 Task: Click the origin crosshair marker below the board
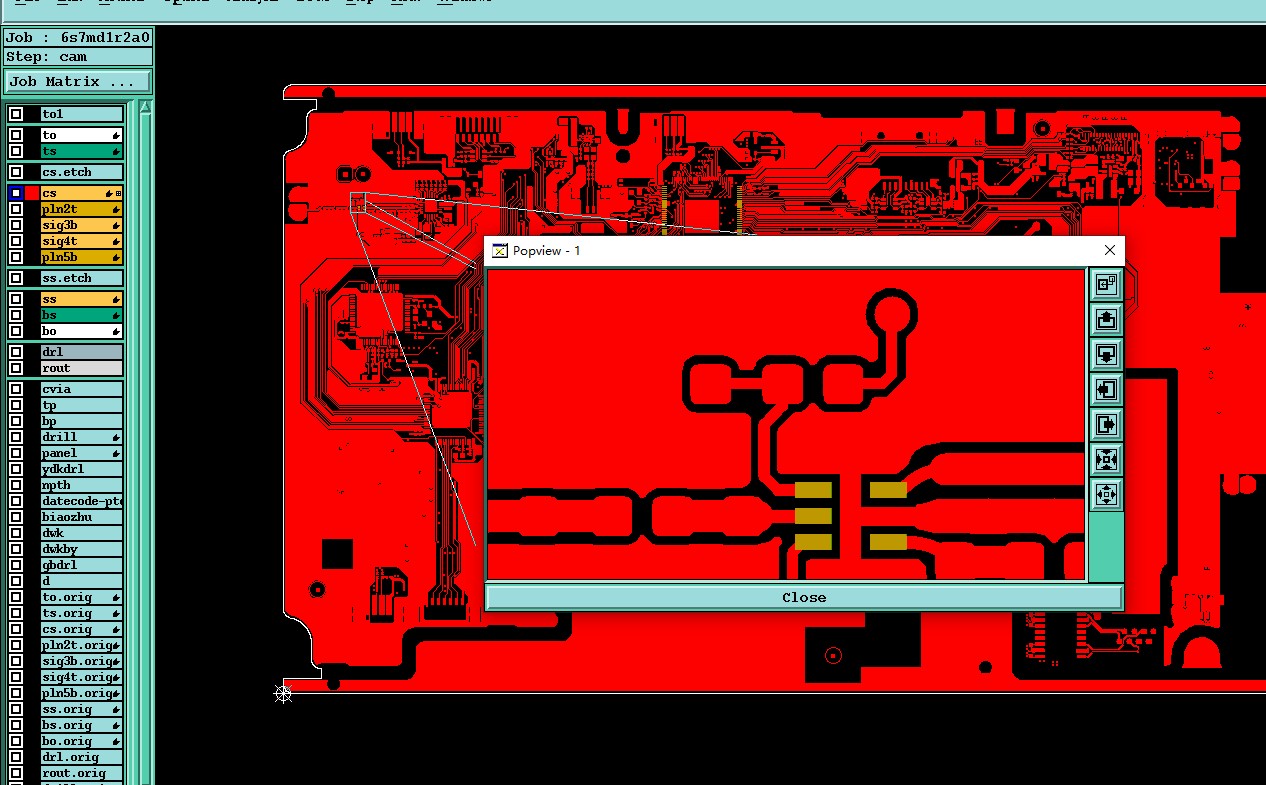click(283, 693)
